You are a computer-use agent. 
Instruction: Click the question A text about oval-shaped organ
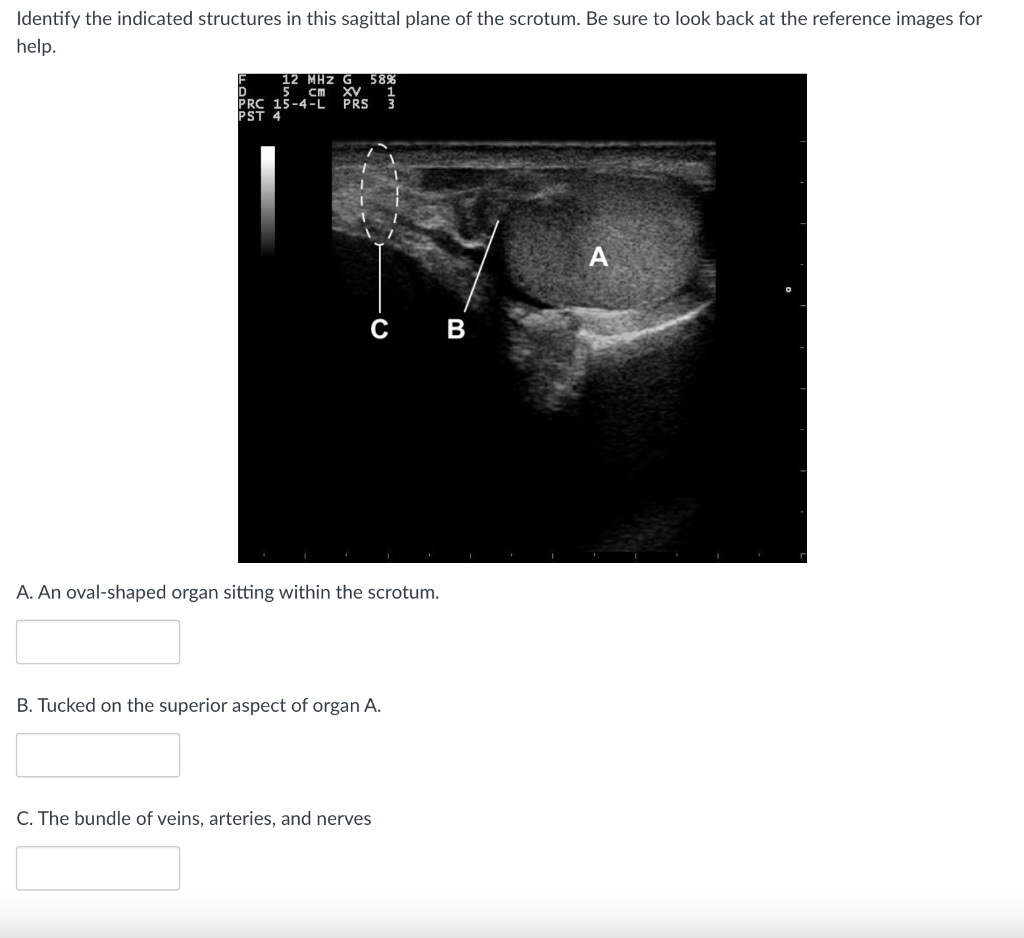click(226, 591)
